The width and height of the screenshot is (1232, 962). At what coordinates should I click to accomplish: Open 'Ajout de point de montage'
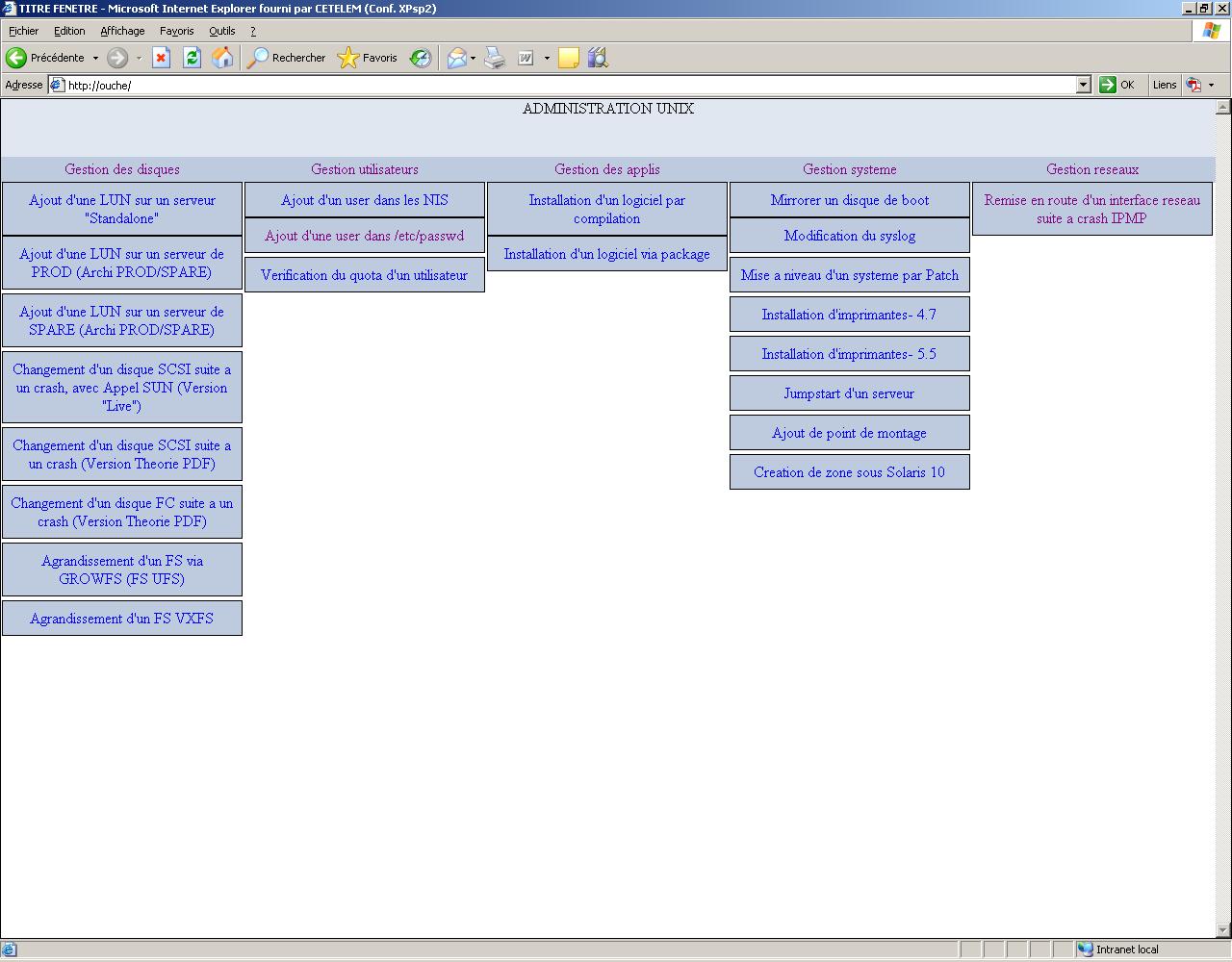pyautogui.click(x=850, y=433)
